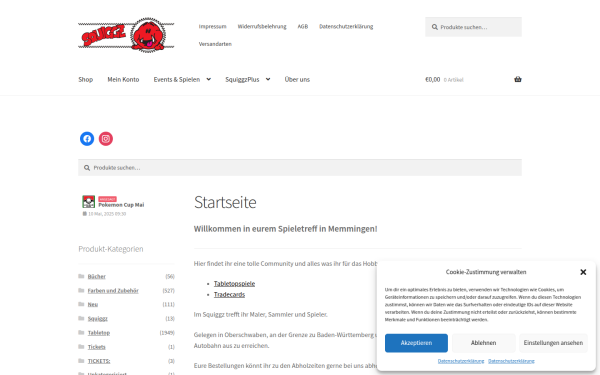Open the Tradecards link
This screenshot has width=600, height=375.
[229, 294]
